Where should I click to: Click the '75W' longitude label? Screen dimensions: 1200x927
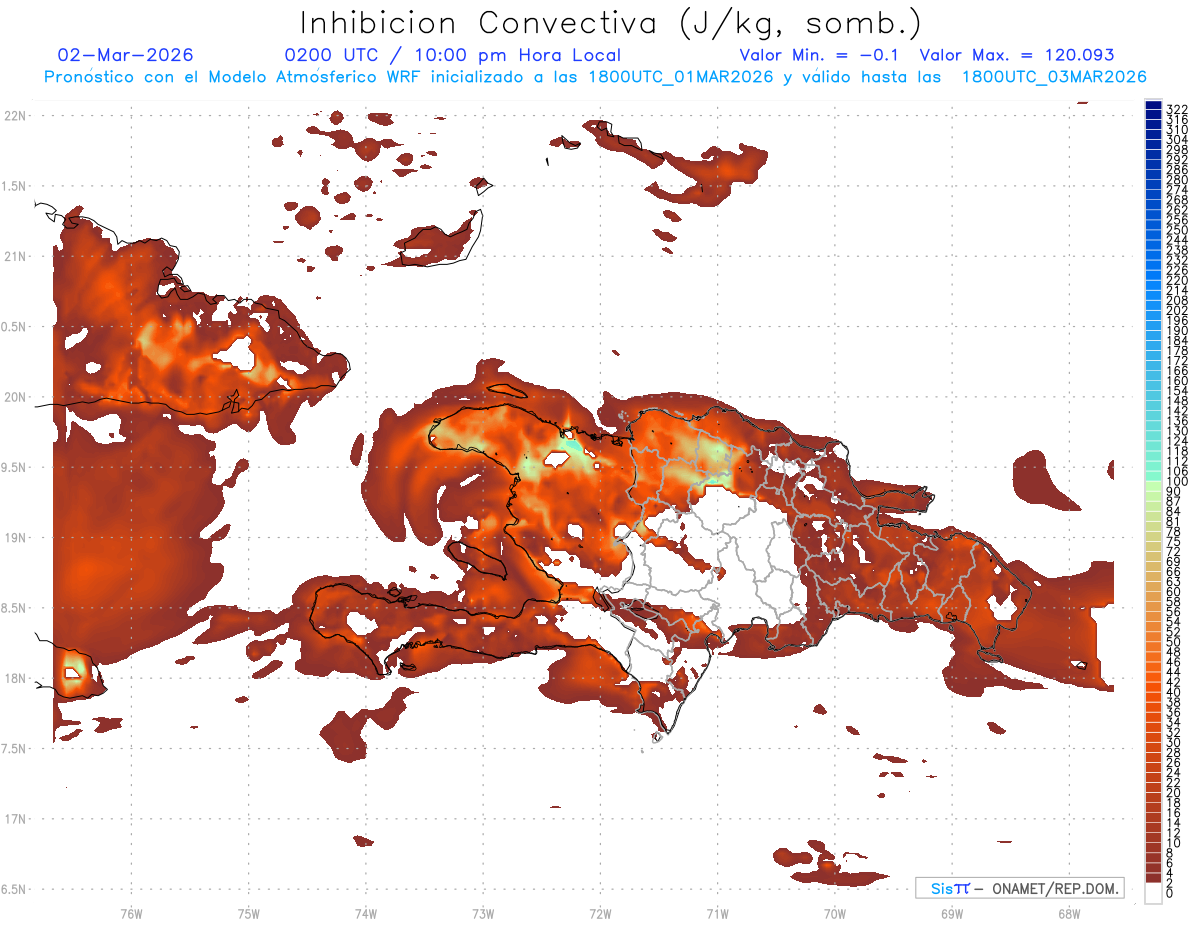[249, 913]
